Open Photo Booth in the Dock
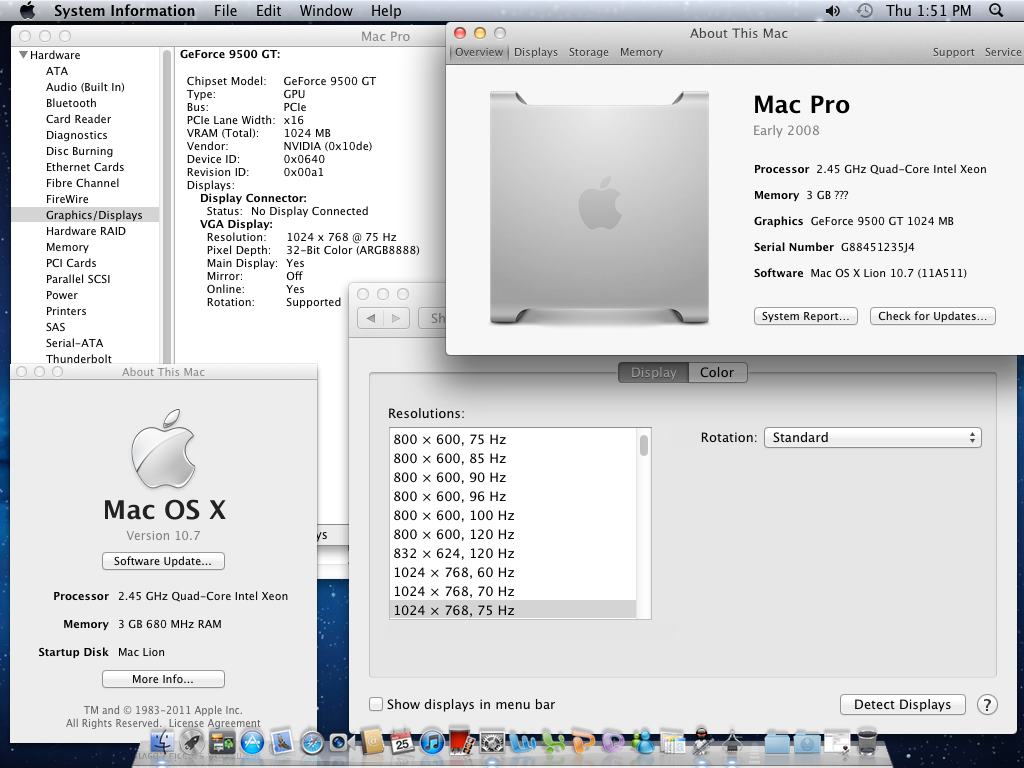The height and width of the screenshot is (768, 1024). tap(462, 743)
